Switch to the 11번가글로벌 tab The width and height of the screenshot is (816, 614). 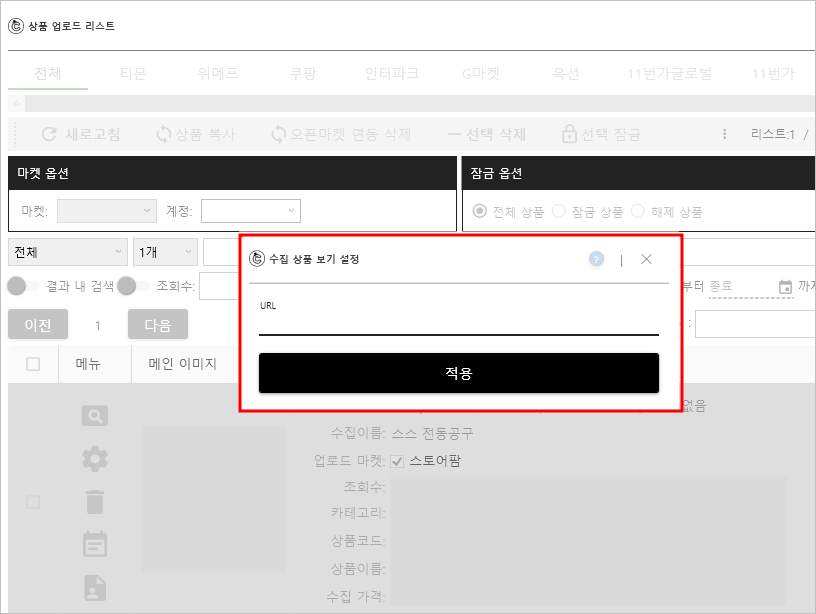point(669,73)
